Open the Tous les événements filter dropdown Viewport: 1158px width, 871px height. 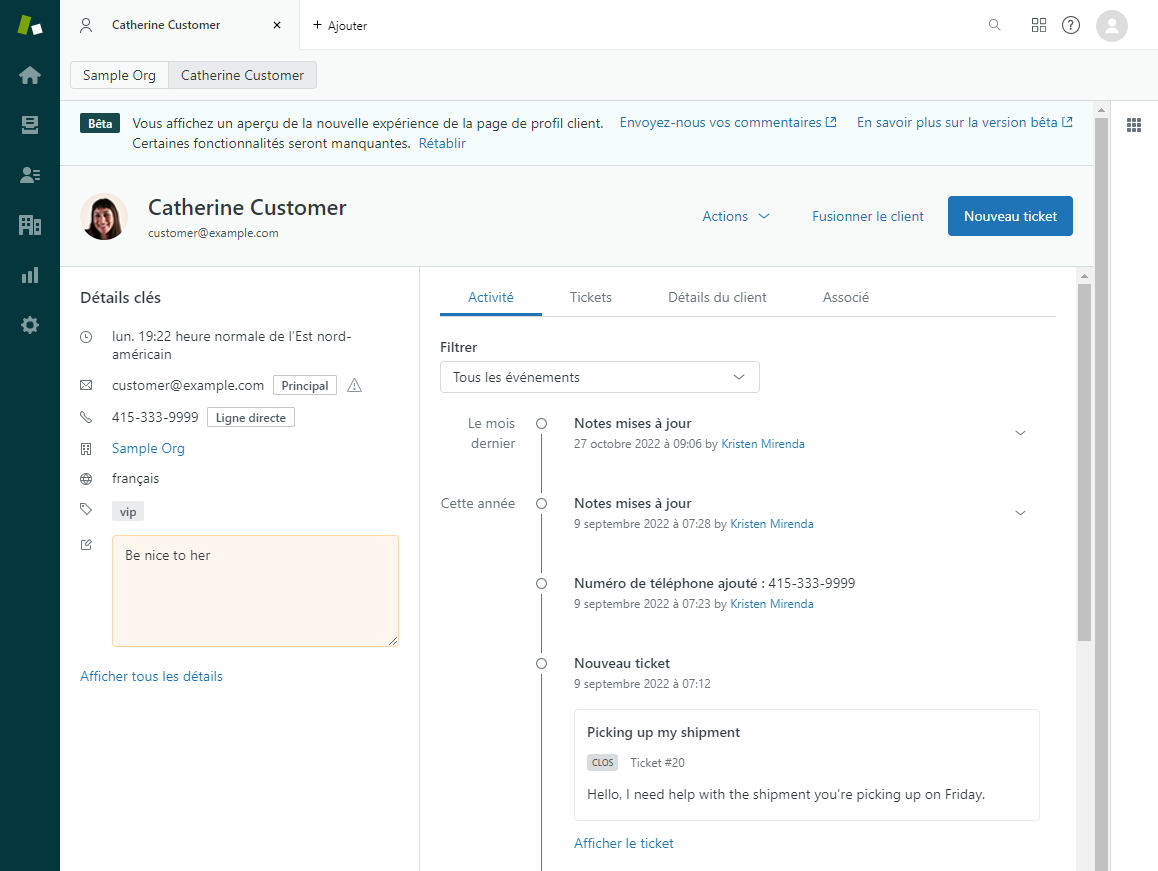click(600, 377)
